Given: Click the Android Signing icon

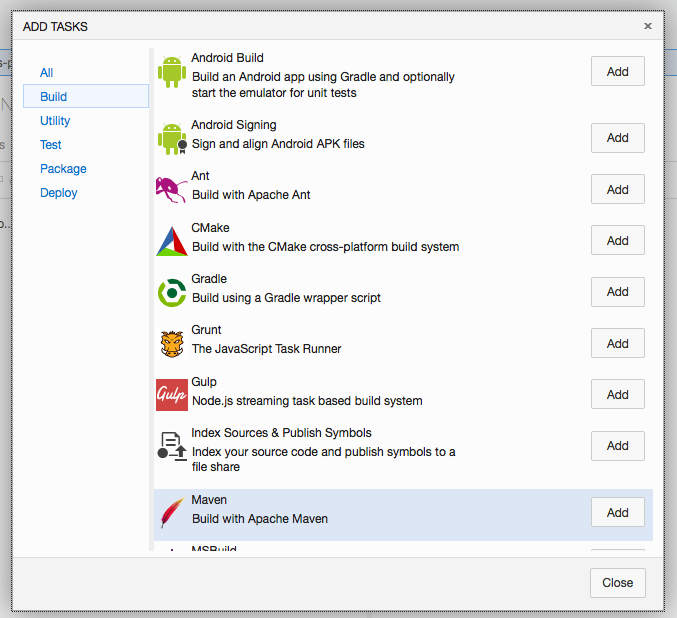Looking at the screenshot, I should coord(172,138).
